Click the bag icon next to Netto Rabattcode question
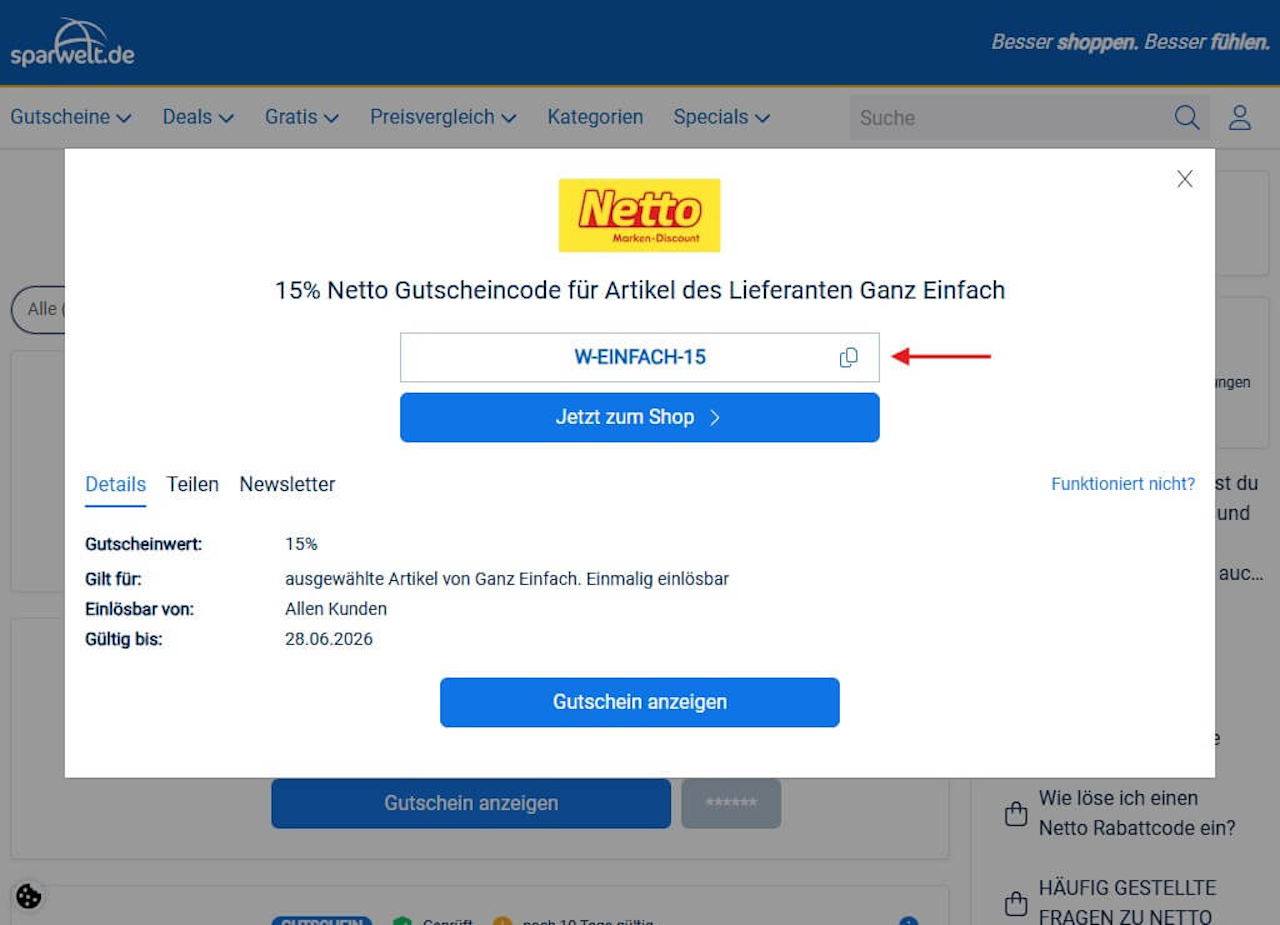This screenshot has height=925, width=1280. pos(1015,813)
